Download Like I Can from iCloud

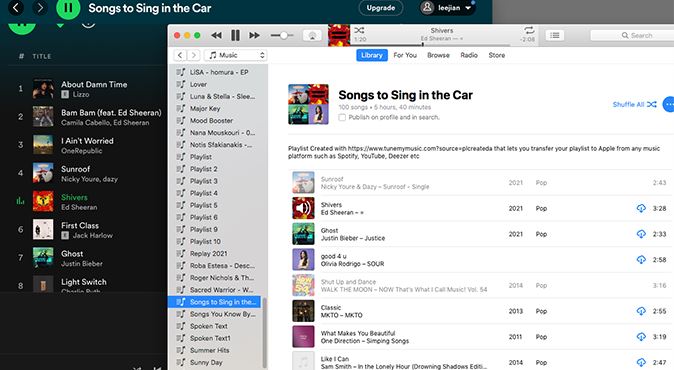click(641, 362)
